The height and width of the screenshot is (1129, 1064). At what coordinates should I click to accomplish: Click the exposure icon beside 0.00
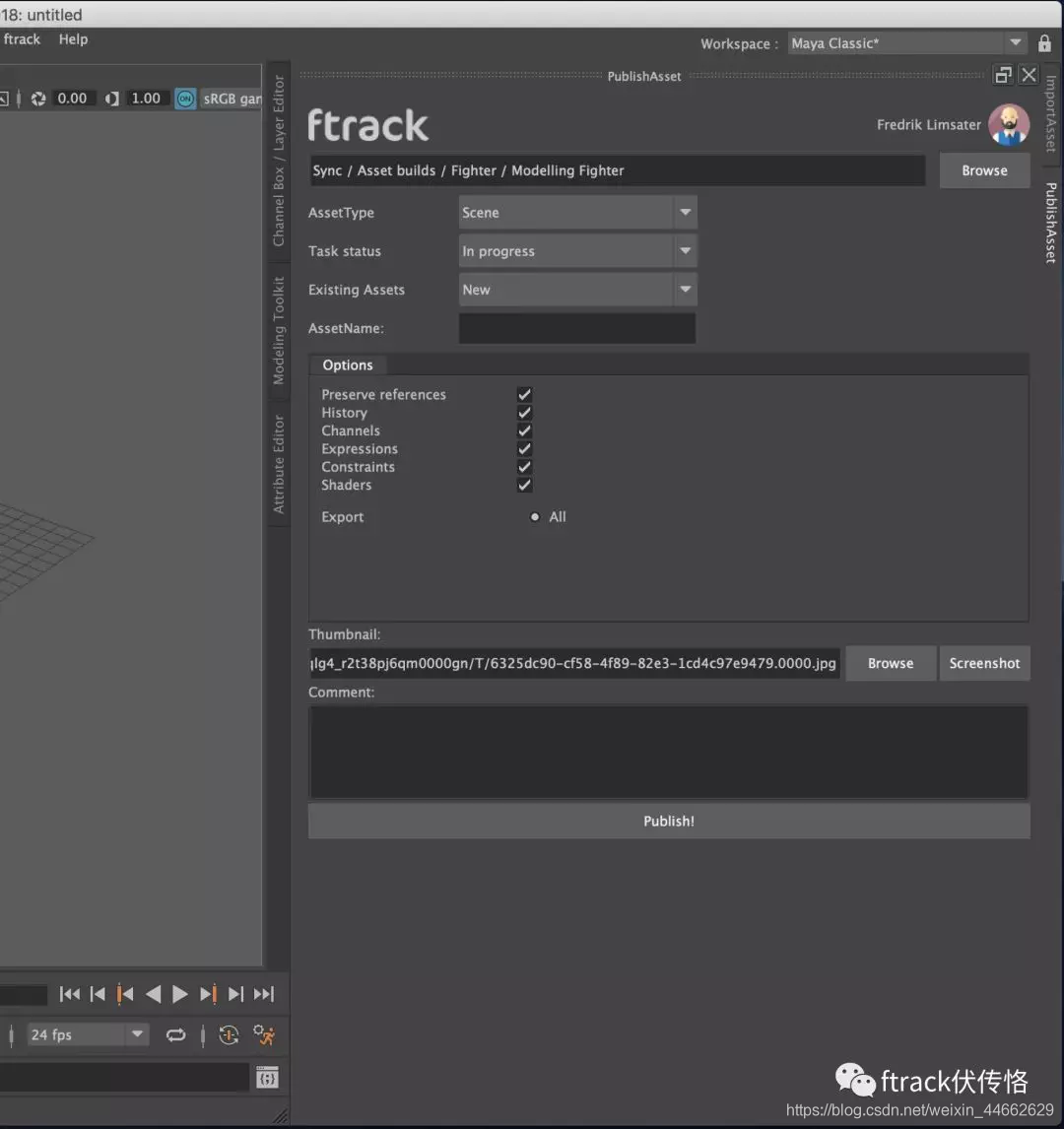pyautogui.click(x=38, y=99)
